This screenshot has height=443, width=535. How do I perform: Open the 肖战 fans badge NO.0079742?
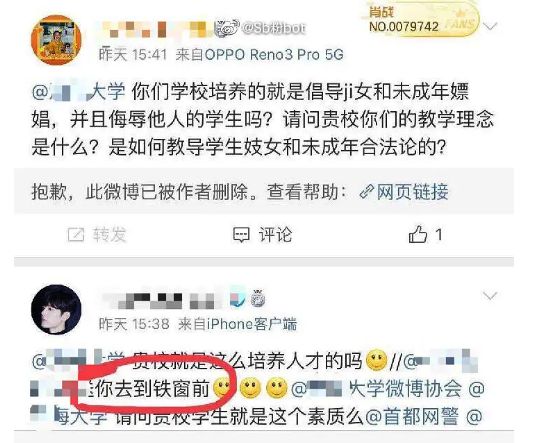[x=420, y=20]
